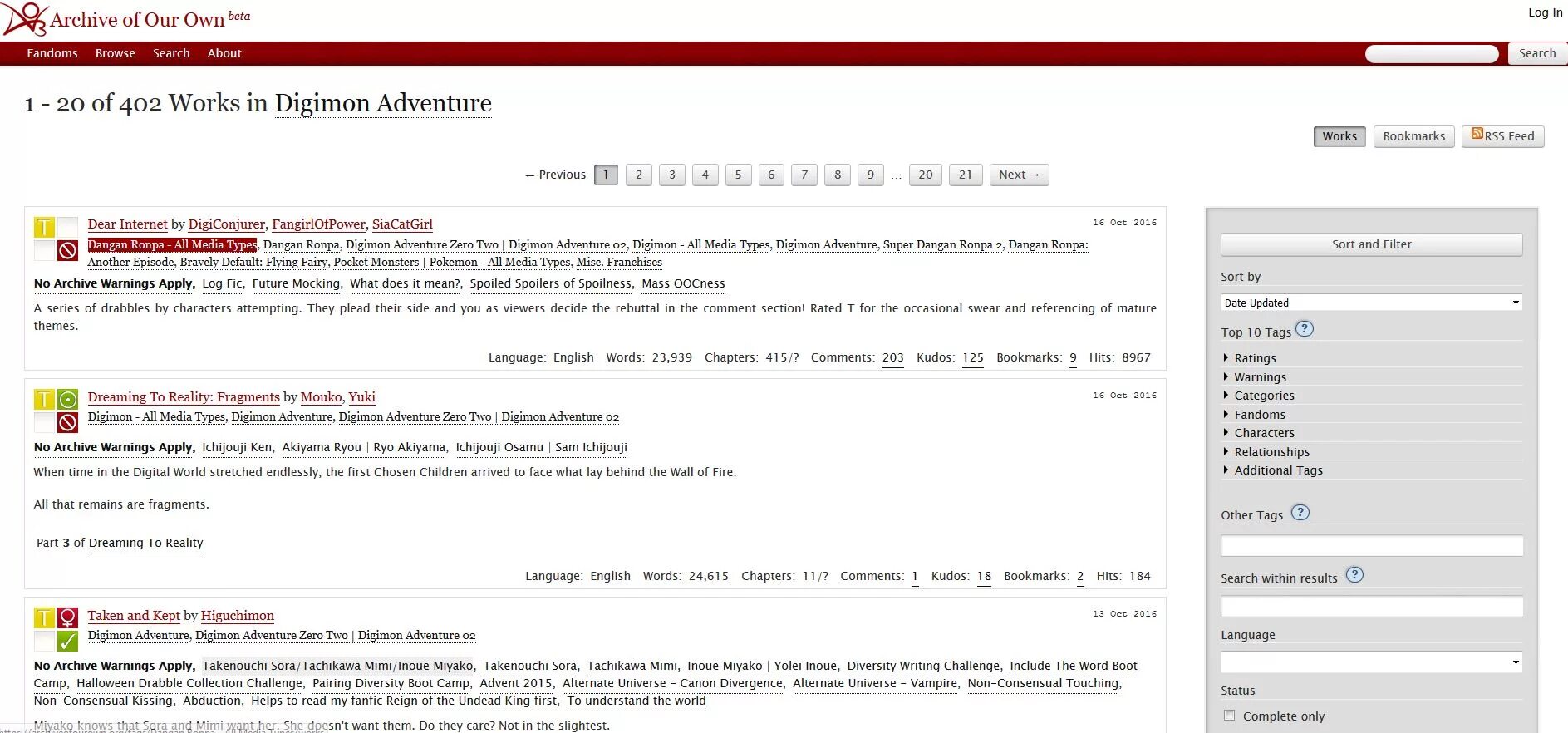Image resolution: width=1568 pixels, height=733 pixels.
Task: Click the no-warnings icon for Dear Internet
Action: (67, 250)
